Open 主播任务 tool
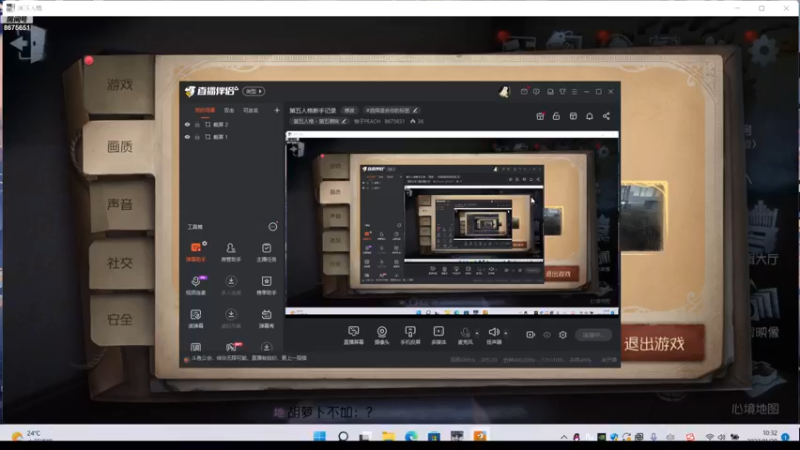This screenshot has height=450, width=800. tap(266, 252)
